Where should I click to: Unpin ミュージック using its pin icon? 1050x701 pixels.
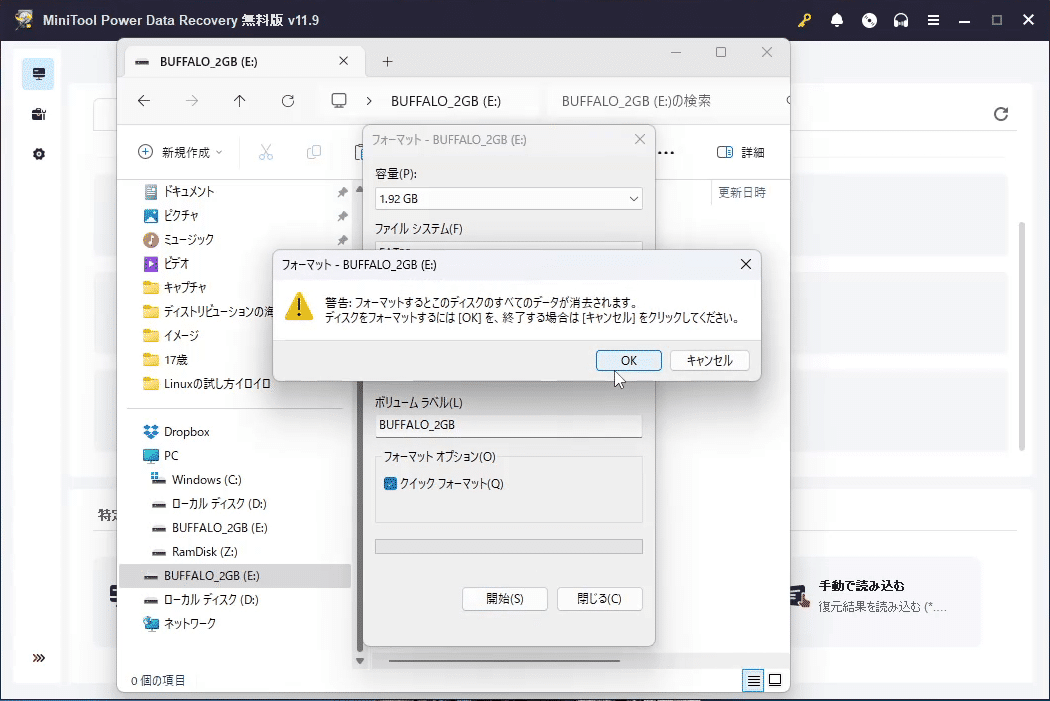[342, 240]
